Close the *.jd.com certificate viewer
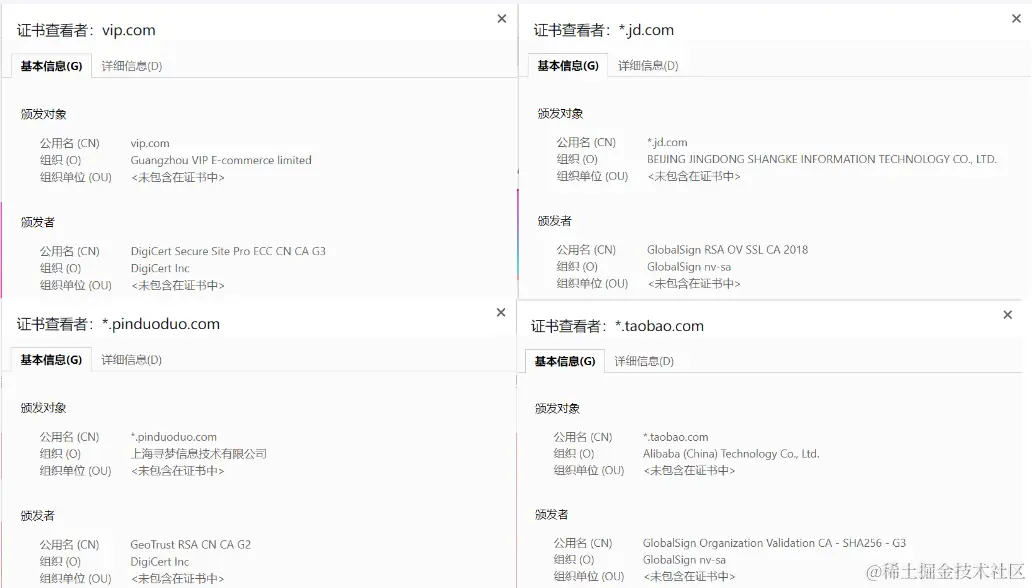This screenshot has width=1032, height=588. [x=1016, y=18]
